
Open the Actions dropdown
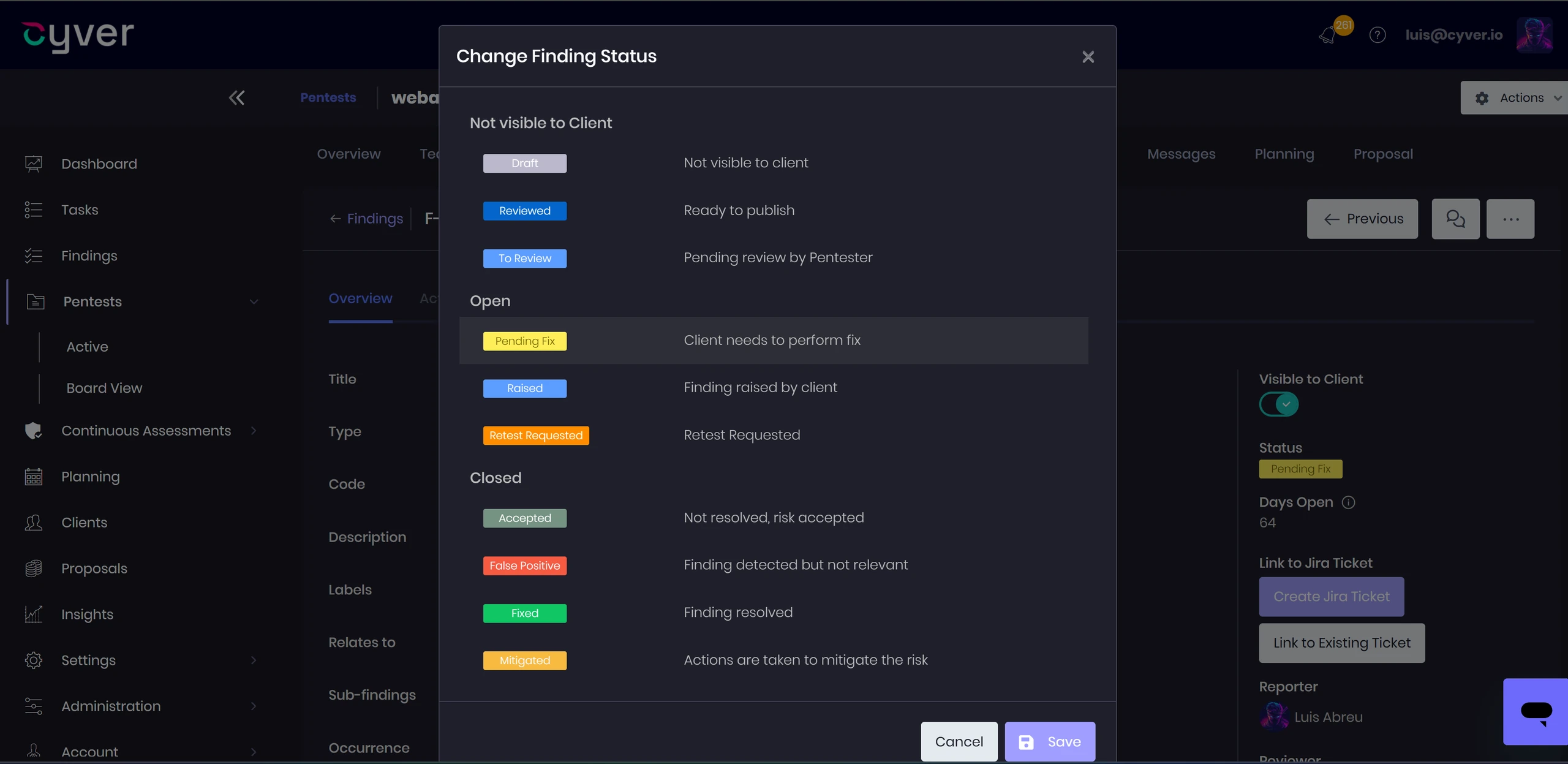[1514, 98]
